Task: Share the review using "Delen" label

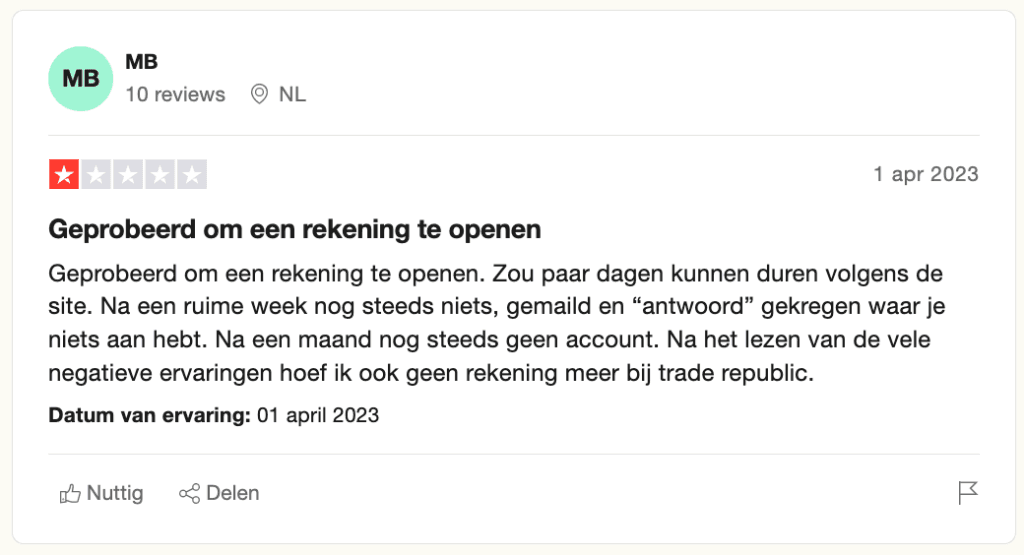Action: 232,494
